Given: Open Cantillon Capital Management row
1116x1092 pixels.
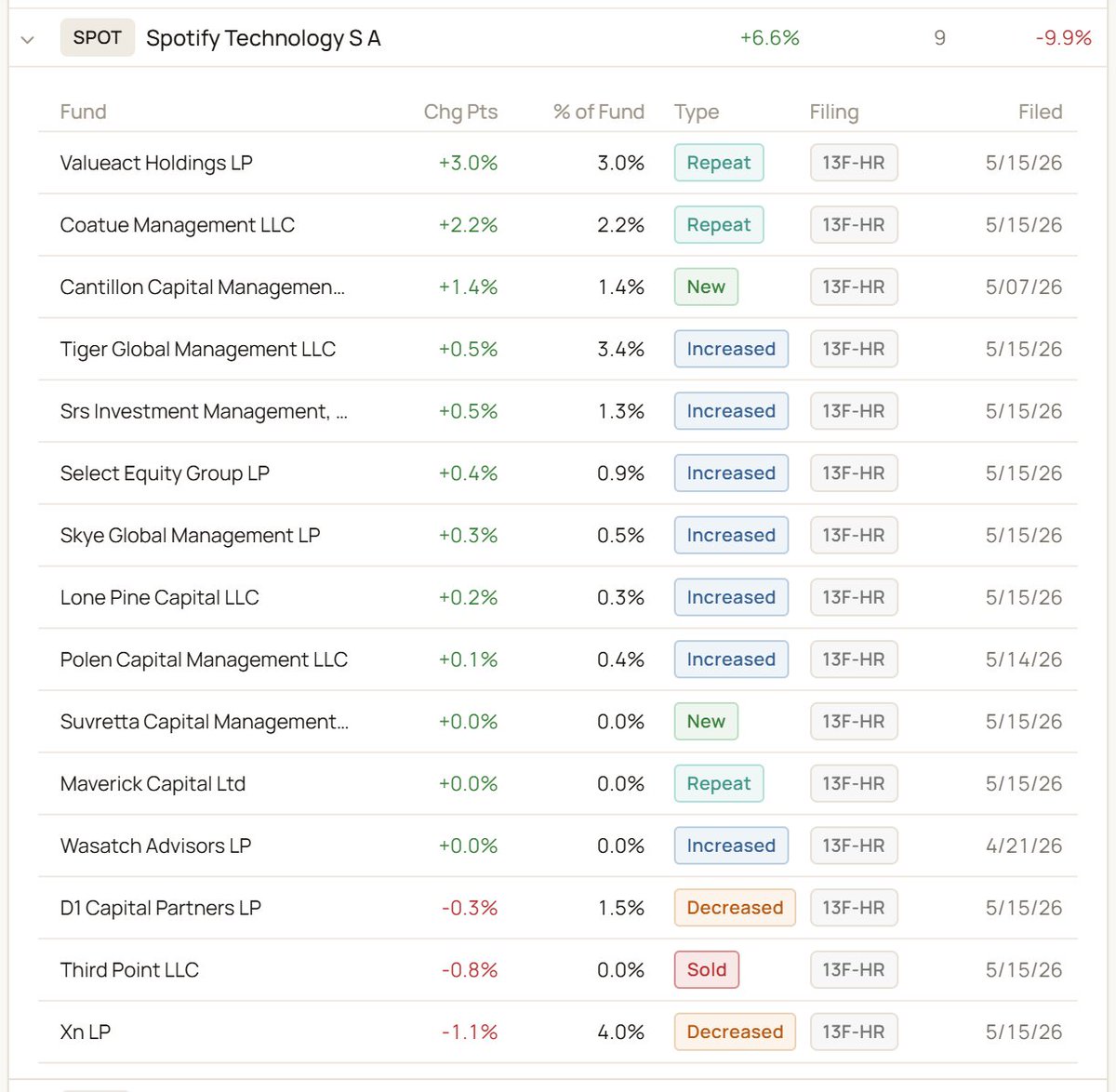Looking at the screenshot, I should point(558,287).
